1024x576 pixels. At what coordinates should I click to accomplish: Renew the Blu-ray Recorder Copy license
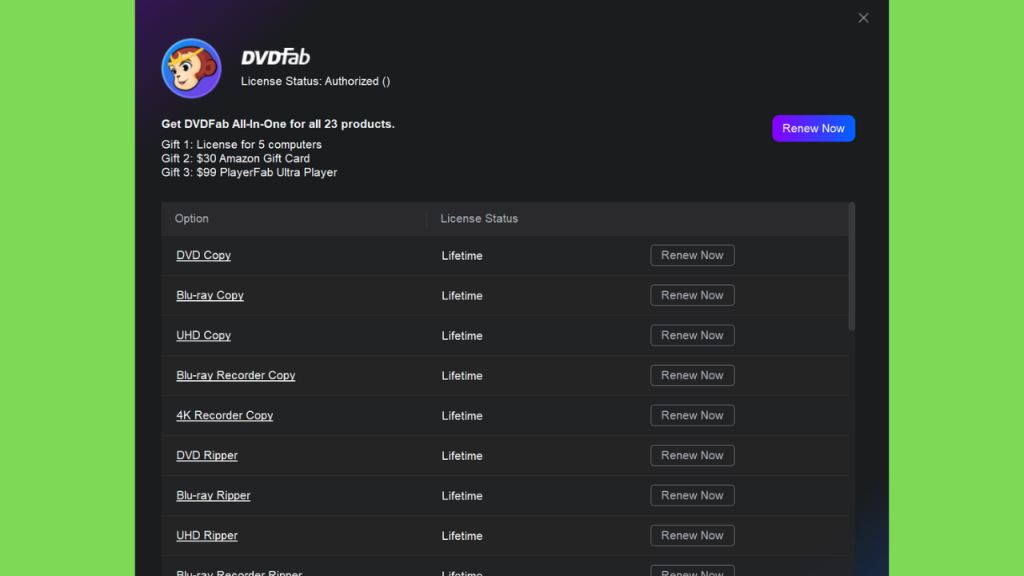pyautogui.click(x=692, y=376)
